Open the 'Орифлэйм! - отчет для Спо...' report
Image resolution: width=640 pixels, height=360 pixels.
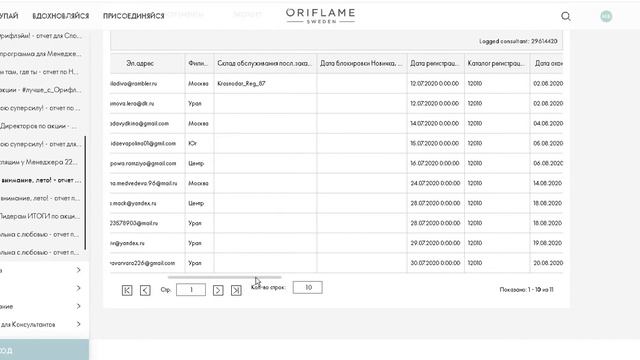click(x=41, y=36)
